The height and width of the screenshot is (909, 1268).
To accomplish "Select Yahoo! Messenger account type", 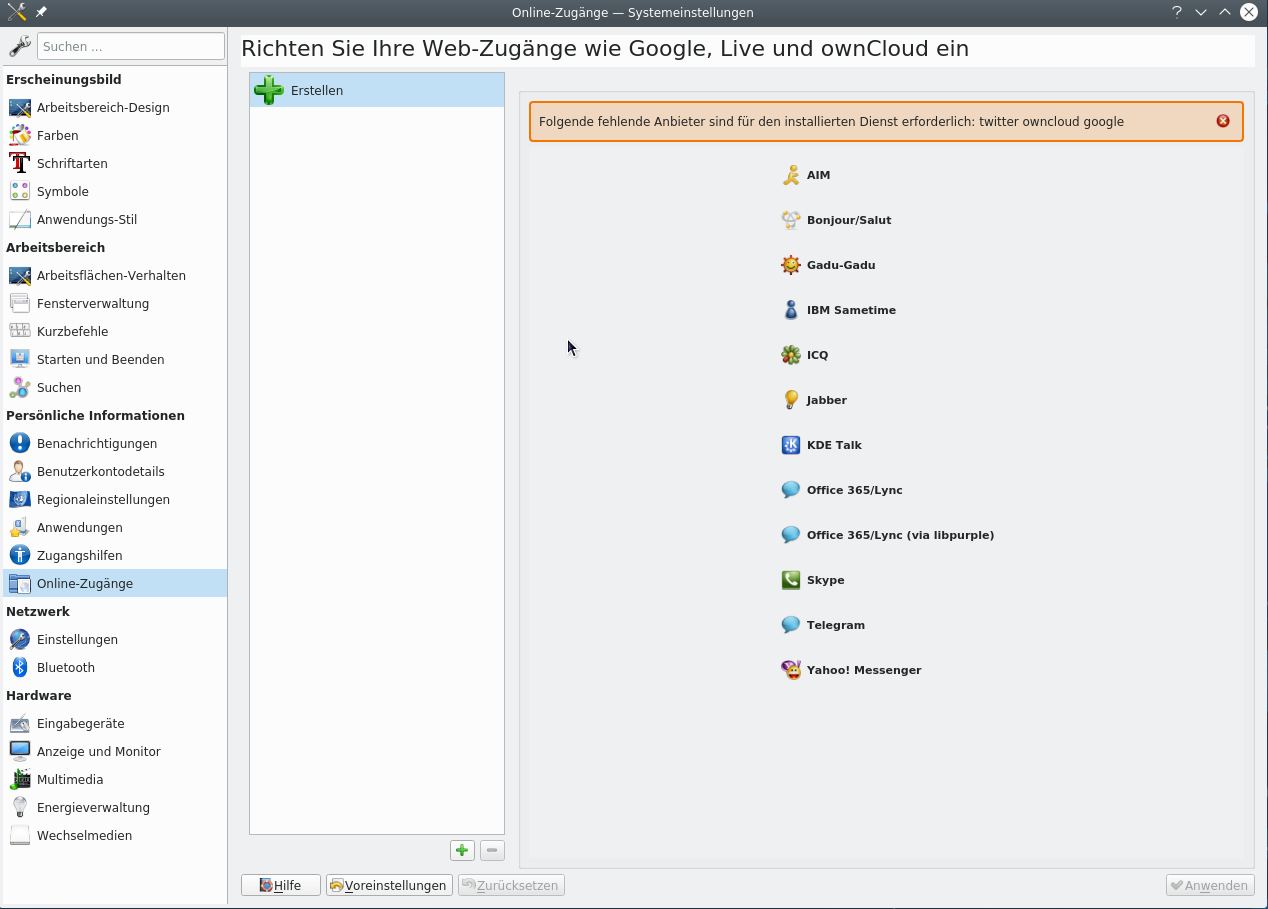I will 864,670.
